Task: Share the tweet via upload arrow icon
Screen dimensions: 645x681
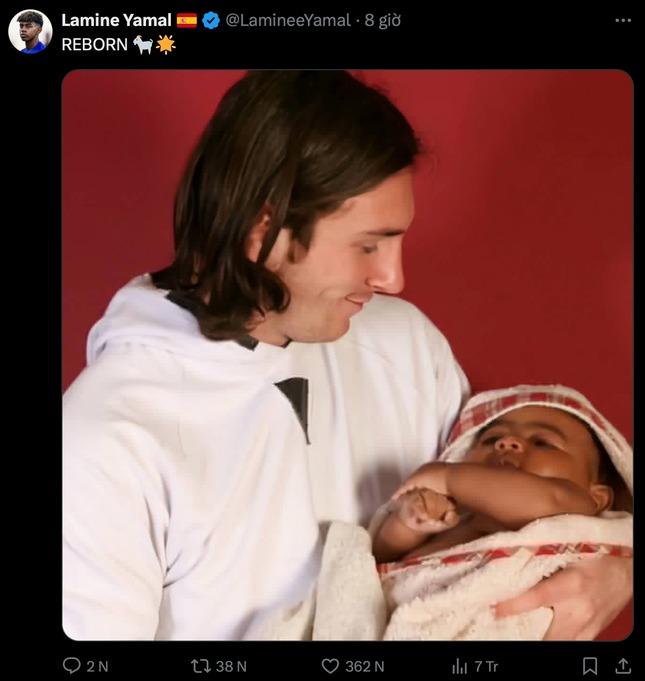Action: [x=622, y=665]
